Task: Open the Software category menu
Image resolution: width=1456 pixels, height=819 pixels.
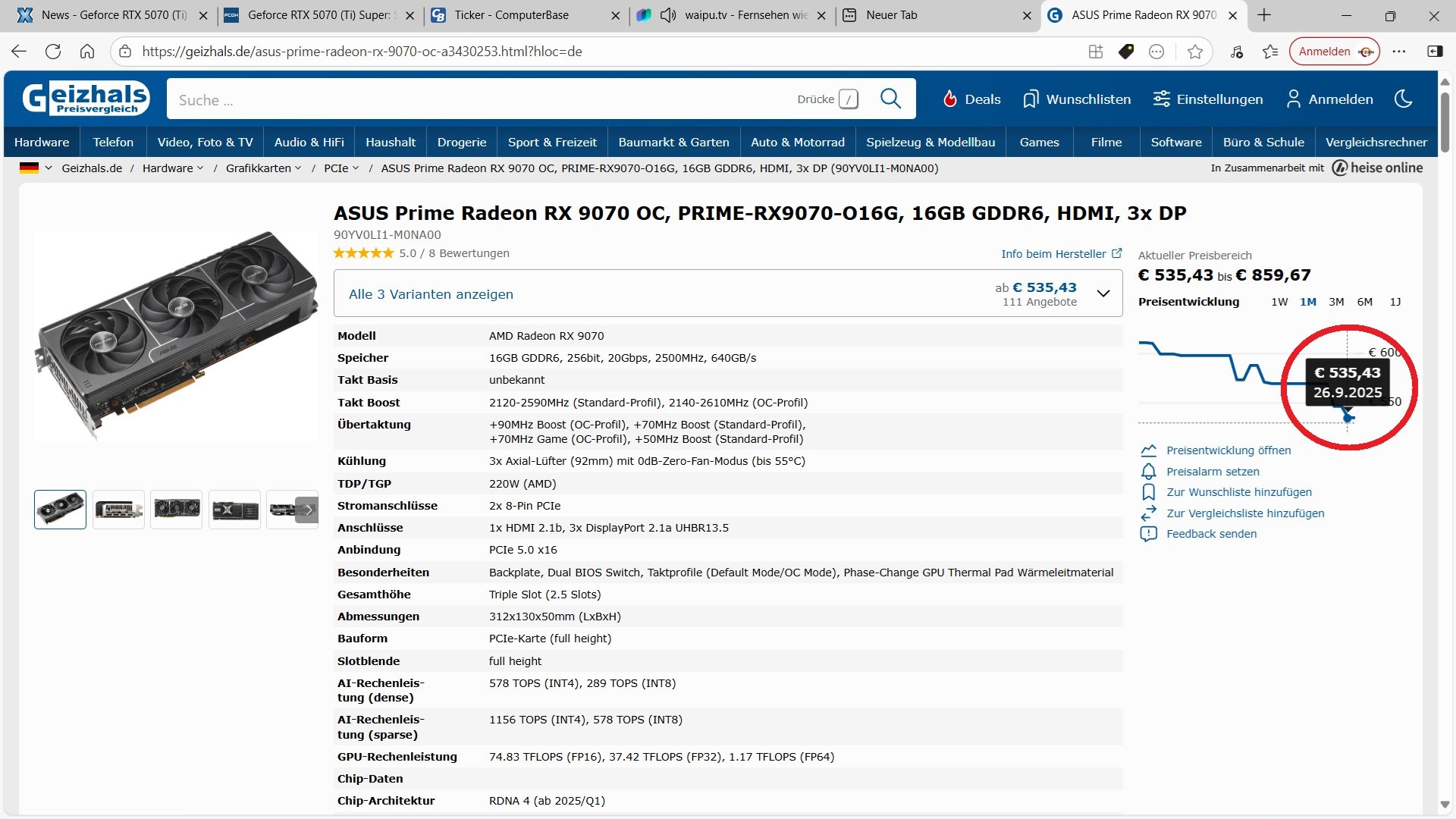Action: click(1175, 143)
